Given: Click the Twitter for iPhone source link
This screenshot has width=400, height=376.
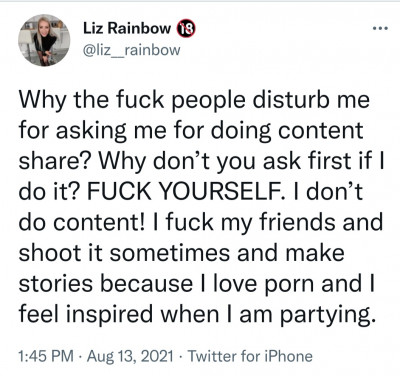Looking at the screenshot, I should coord(250,356).
